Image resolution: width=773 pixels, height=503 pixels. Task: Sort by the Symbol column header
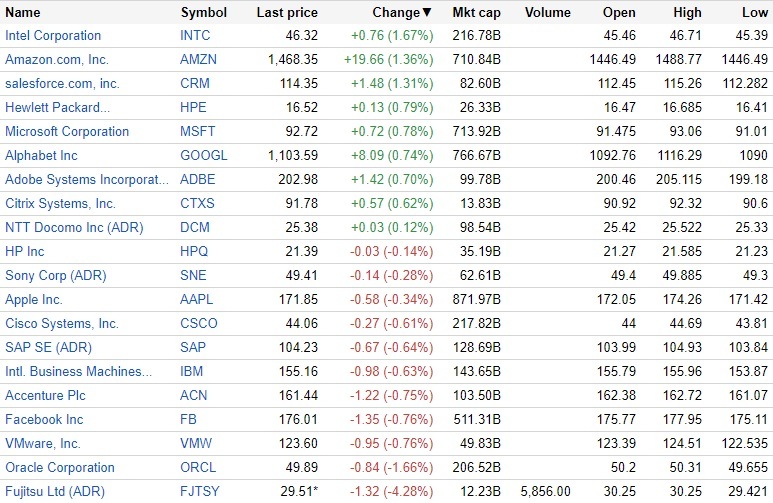coord(203,12)
